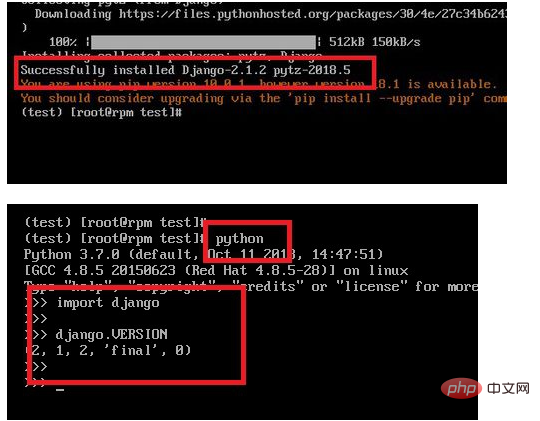The image size is (540, 421).
Task: Click the 中文网 watermark text
Action: pos(508,389)
